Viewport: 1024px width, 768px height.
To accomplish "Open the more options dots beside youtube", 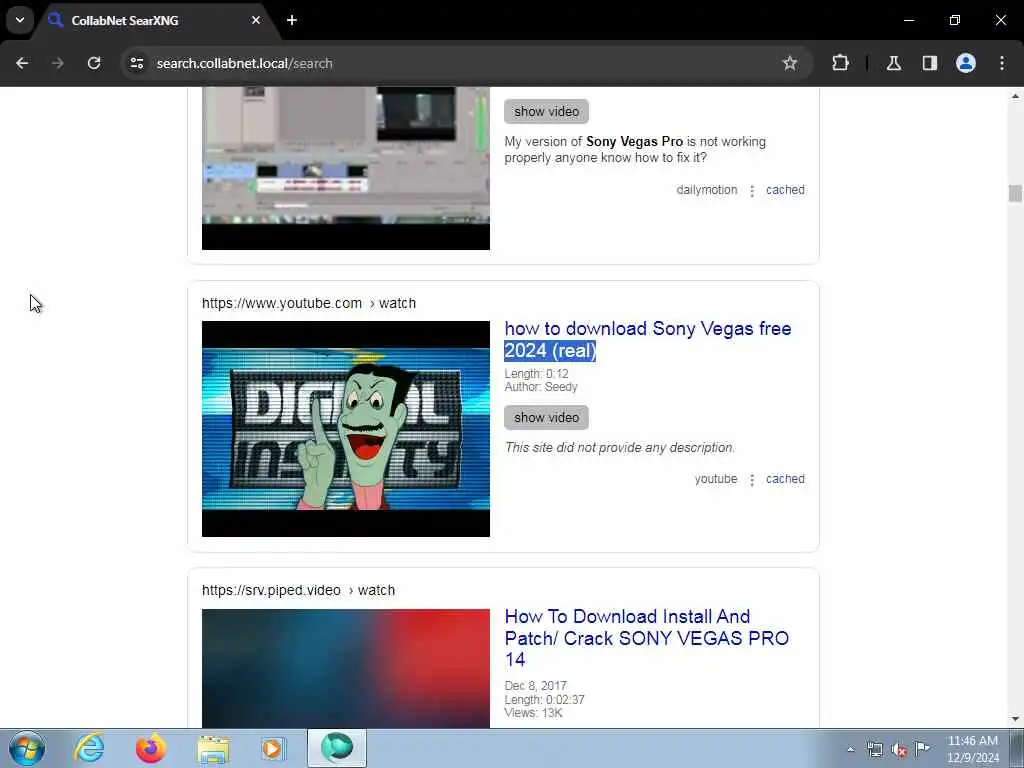I will (x=752, y=480).
